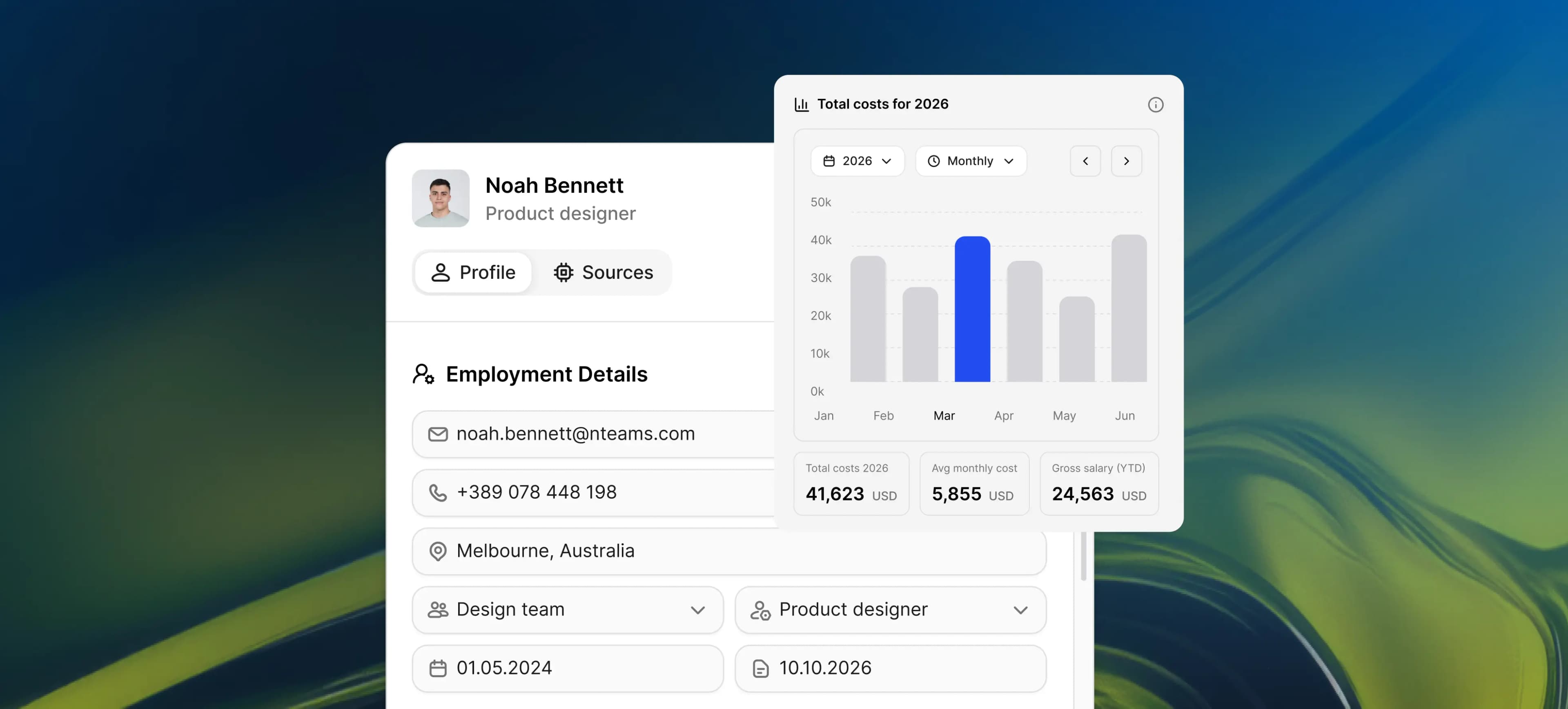Image resolution: width=1568 pixels, height=709 pixels.
Task: Go to the previous chart period
Action: point(1085,161)
